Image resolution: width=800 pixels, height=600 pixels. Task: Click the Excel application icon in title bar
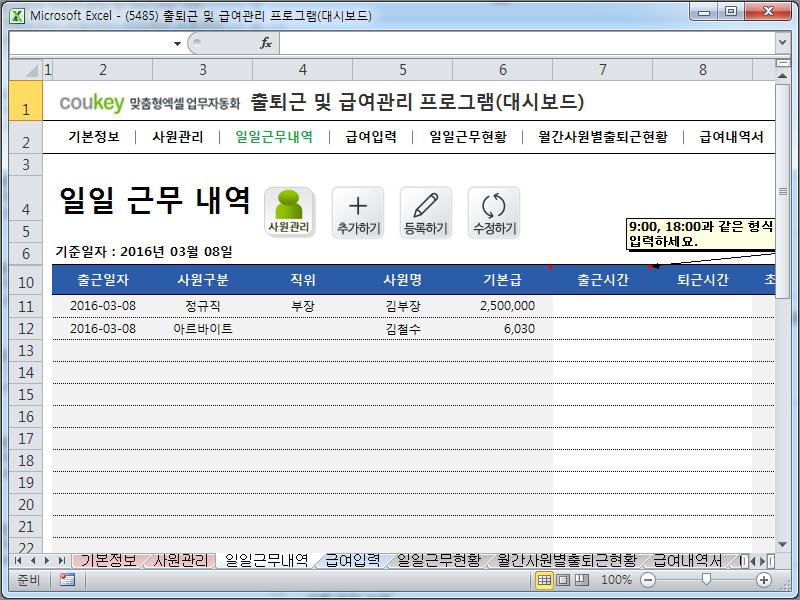click(x=17, y=16)
